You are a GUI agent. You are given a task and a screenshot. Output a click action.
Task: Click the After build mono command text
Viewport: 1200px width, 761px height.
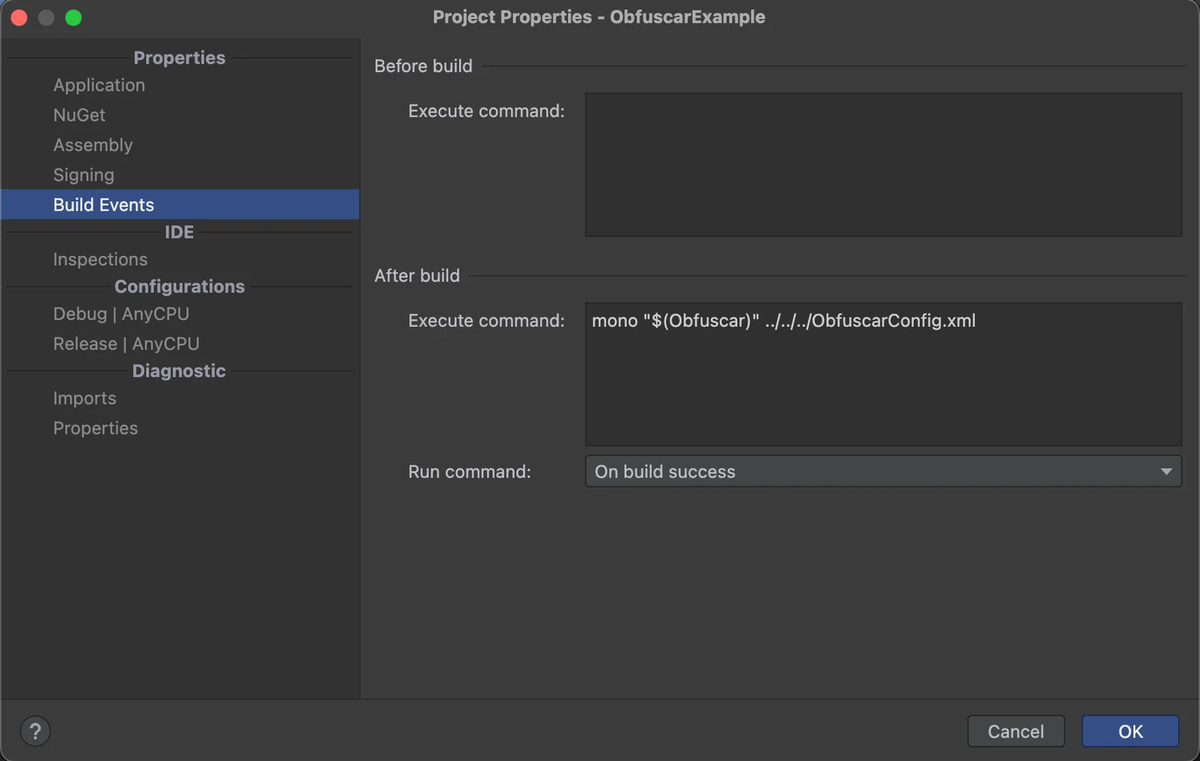pos(783,321)
